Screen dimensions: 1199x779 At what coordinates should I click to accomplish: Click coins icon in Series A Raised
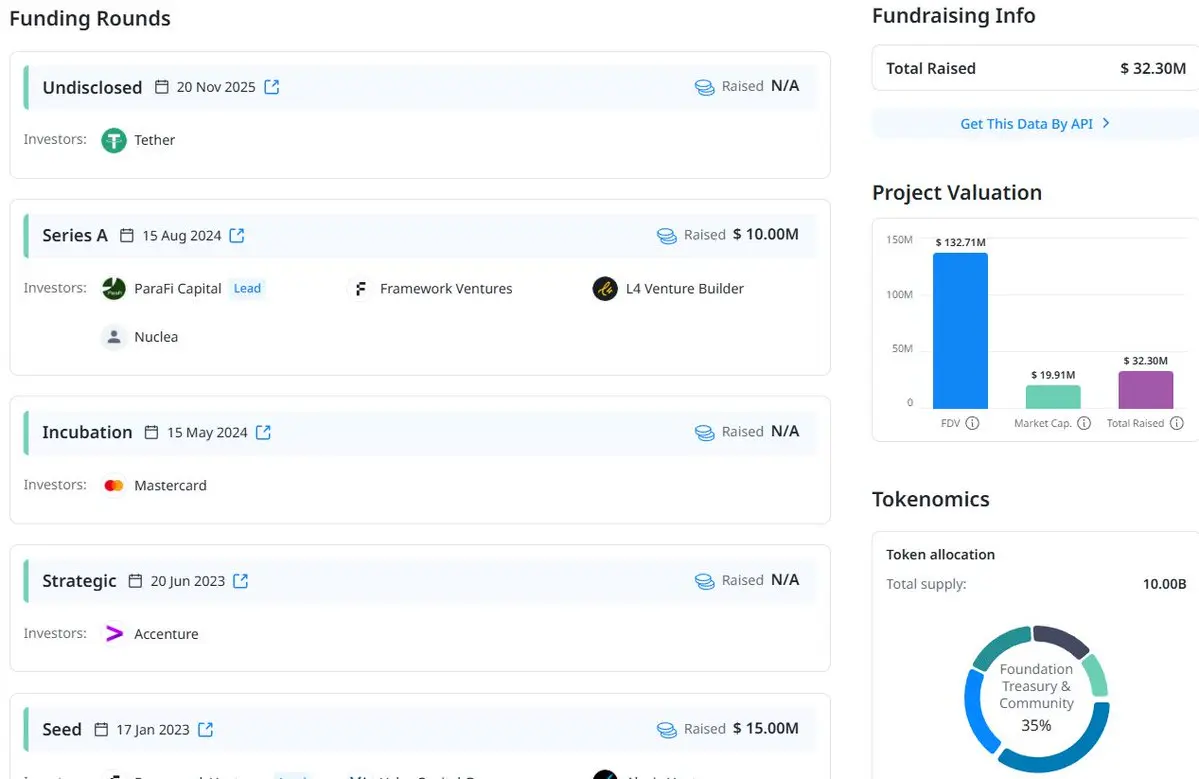pos(667,236)
